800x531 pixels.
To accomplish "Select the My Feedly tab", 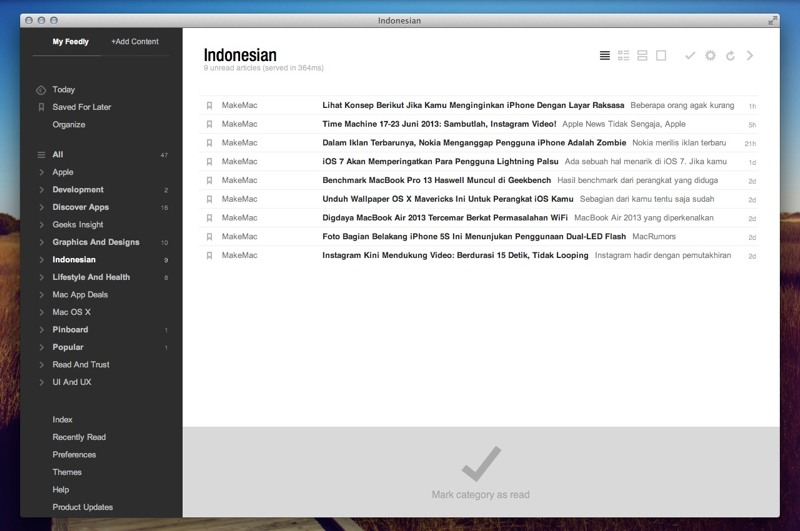I will point(70,42).
